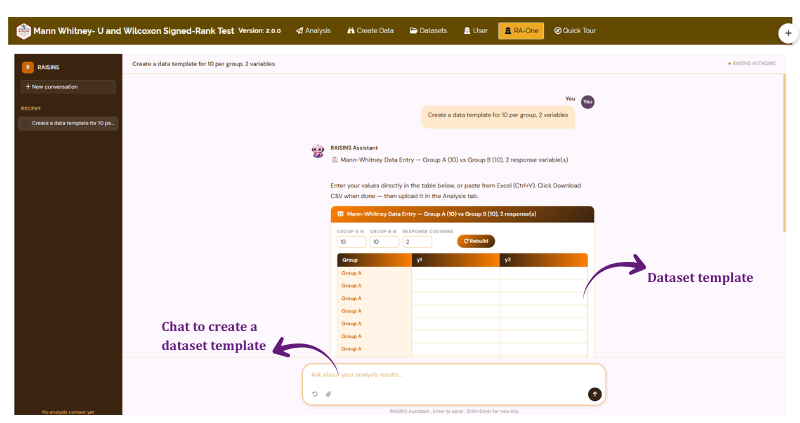800x423 pixels.
Task: Click the send arrow button in chat box
Action: point(594,394)
